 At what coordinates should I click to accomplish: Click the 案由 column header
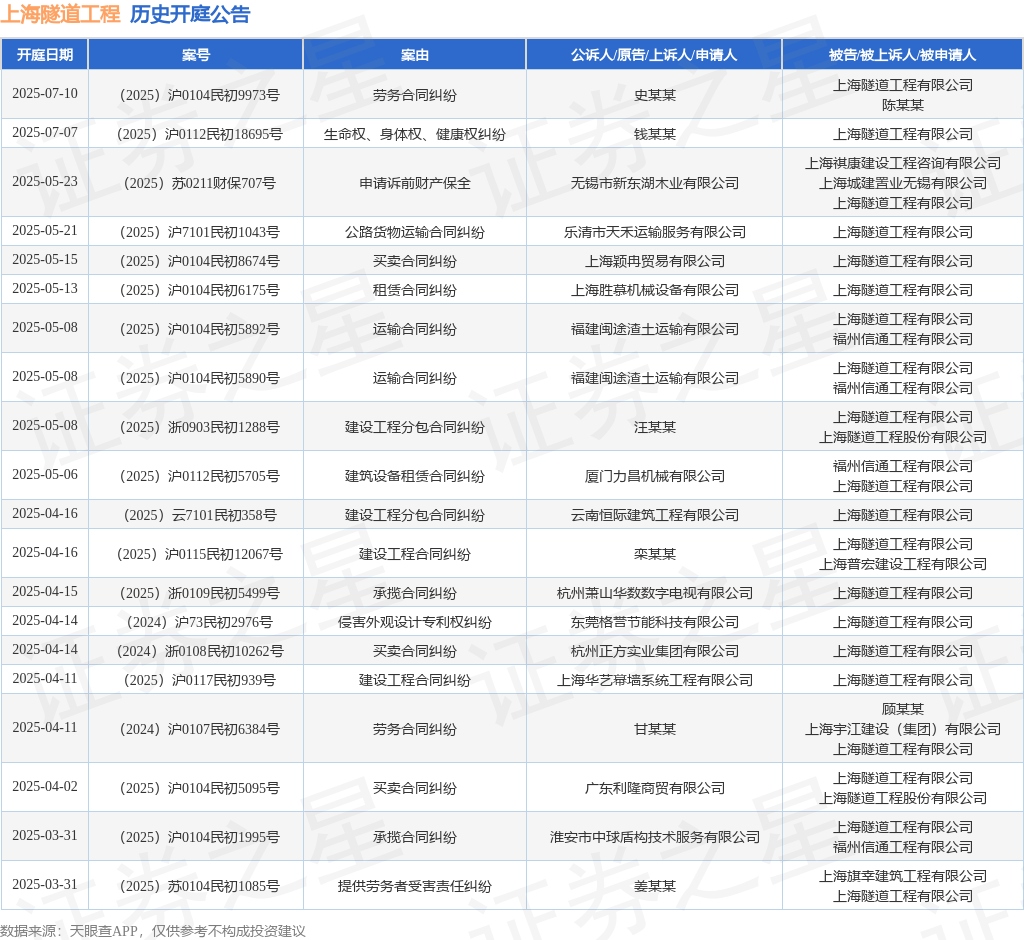[415, 55]
